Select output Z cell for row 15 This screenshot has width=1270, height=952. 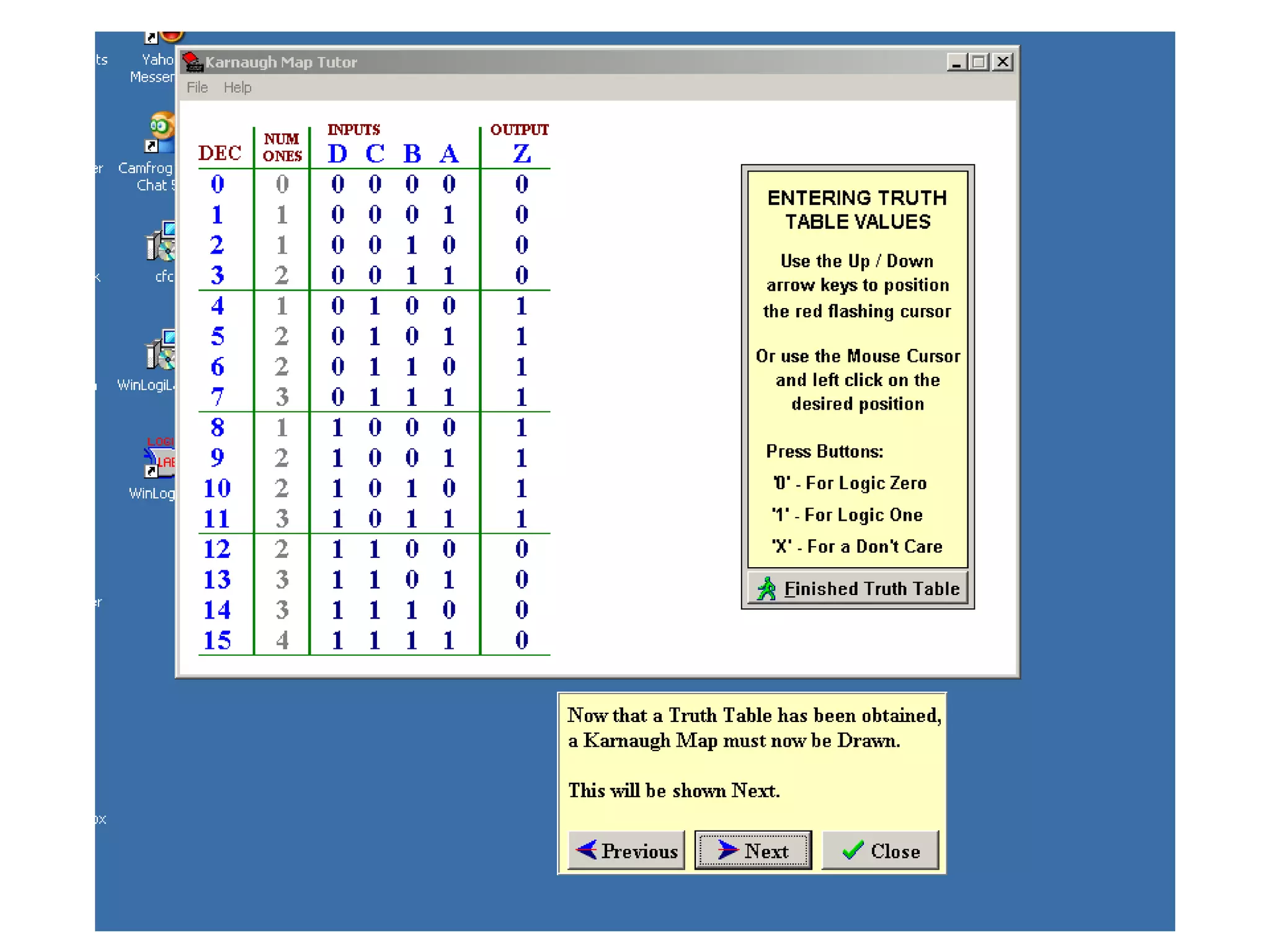522,640
